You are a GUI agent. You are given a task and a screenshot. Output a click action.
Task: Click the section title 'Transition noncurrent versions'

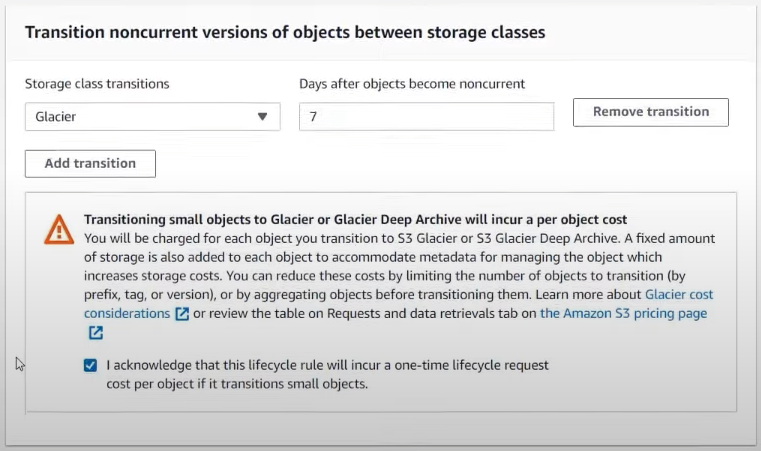pyautogui.click(x=285, y=33)
